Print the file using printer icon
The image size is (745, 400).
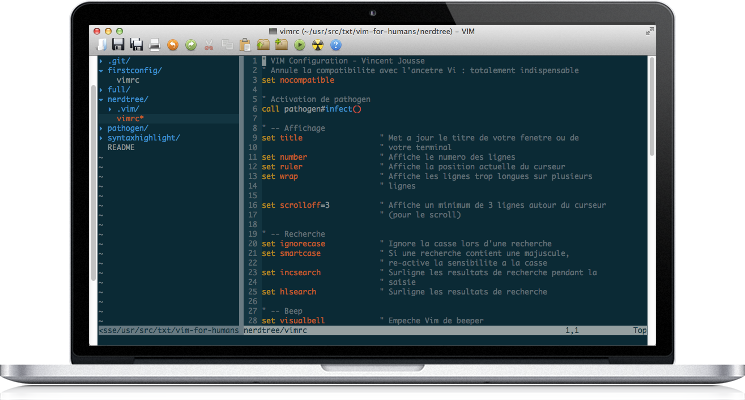154,45
